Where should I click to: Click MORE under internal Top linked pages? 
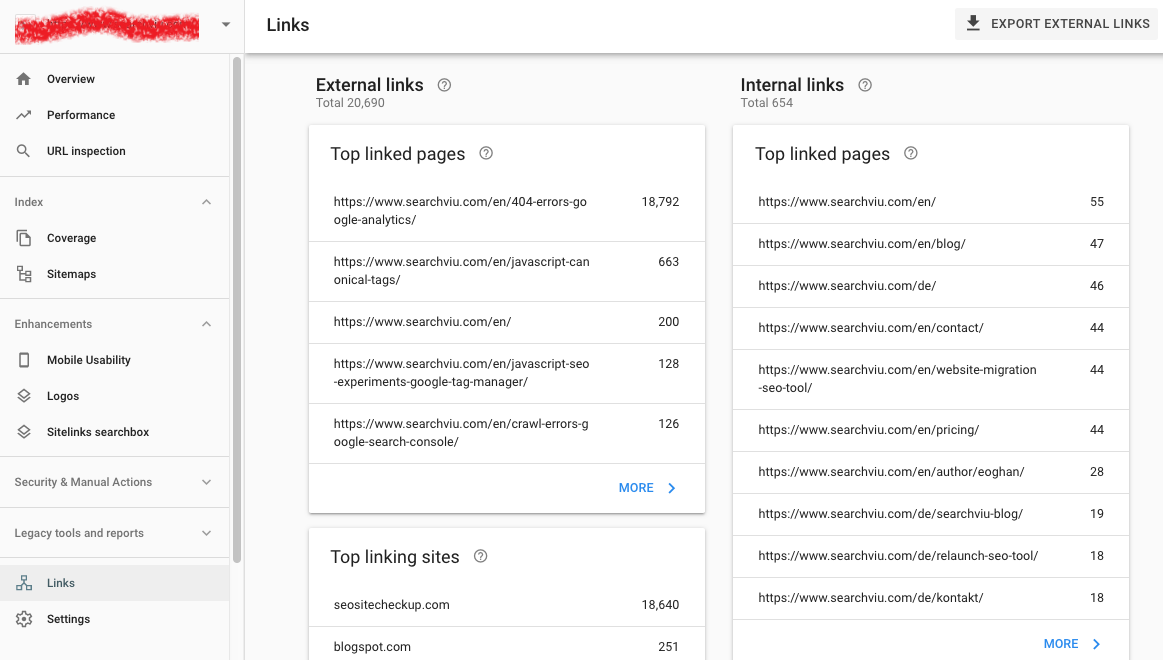click(x=1072, y=644)
